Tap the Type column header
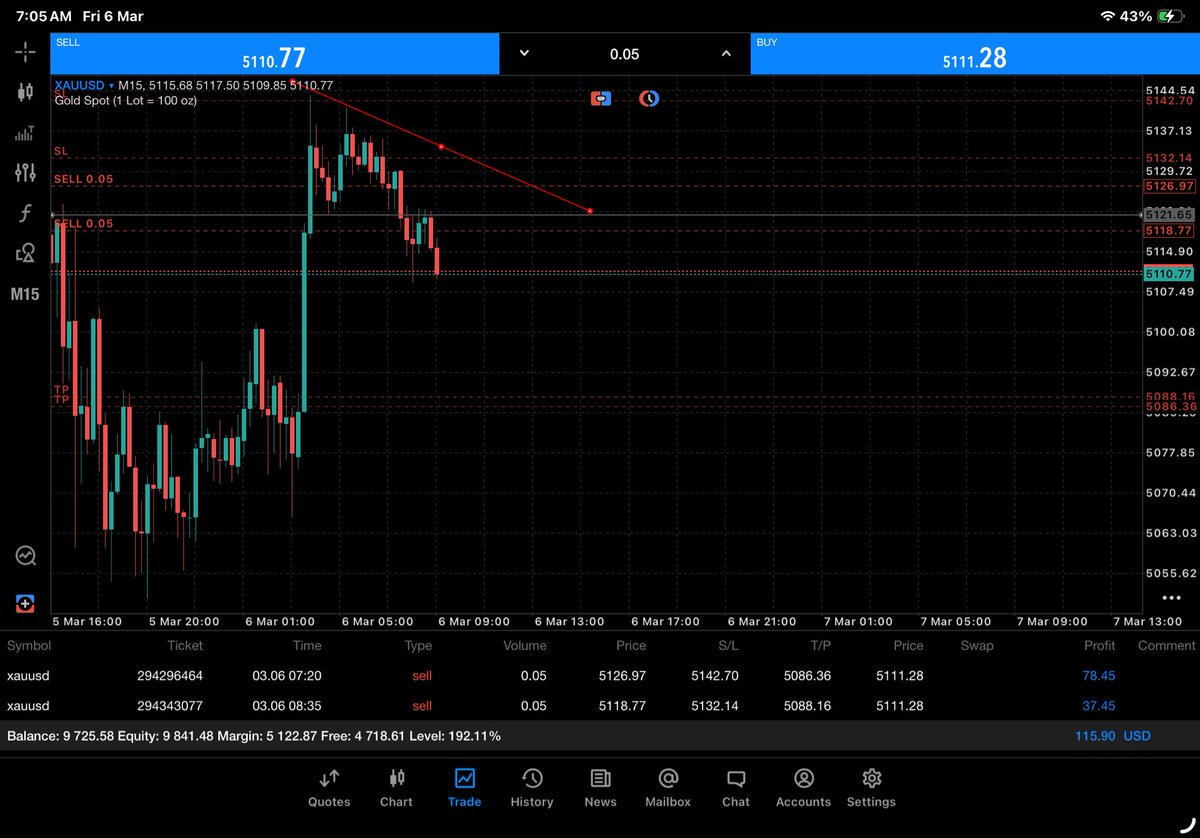Viewport: 1200px width, 838px height. (x=418, y=645)
